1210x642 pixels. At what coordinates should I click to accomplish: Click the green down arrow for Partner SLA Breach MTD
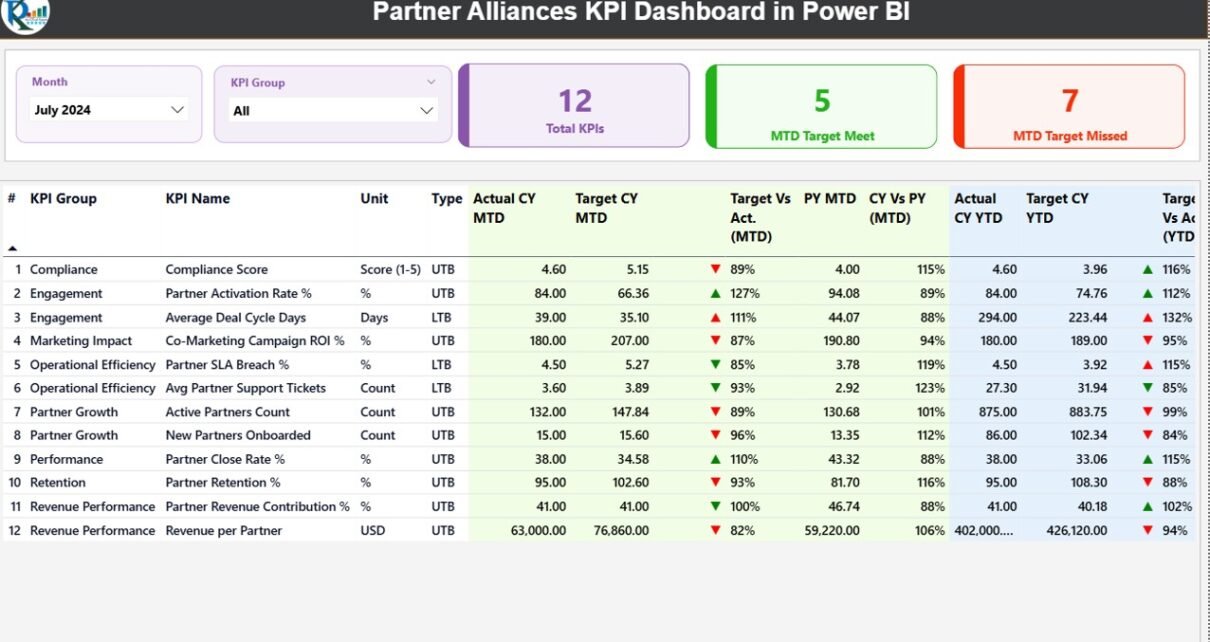click(715, 365)
